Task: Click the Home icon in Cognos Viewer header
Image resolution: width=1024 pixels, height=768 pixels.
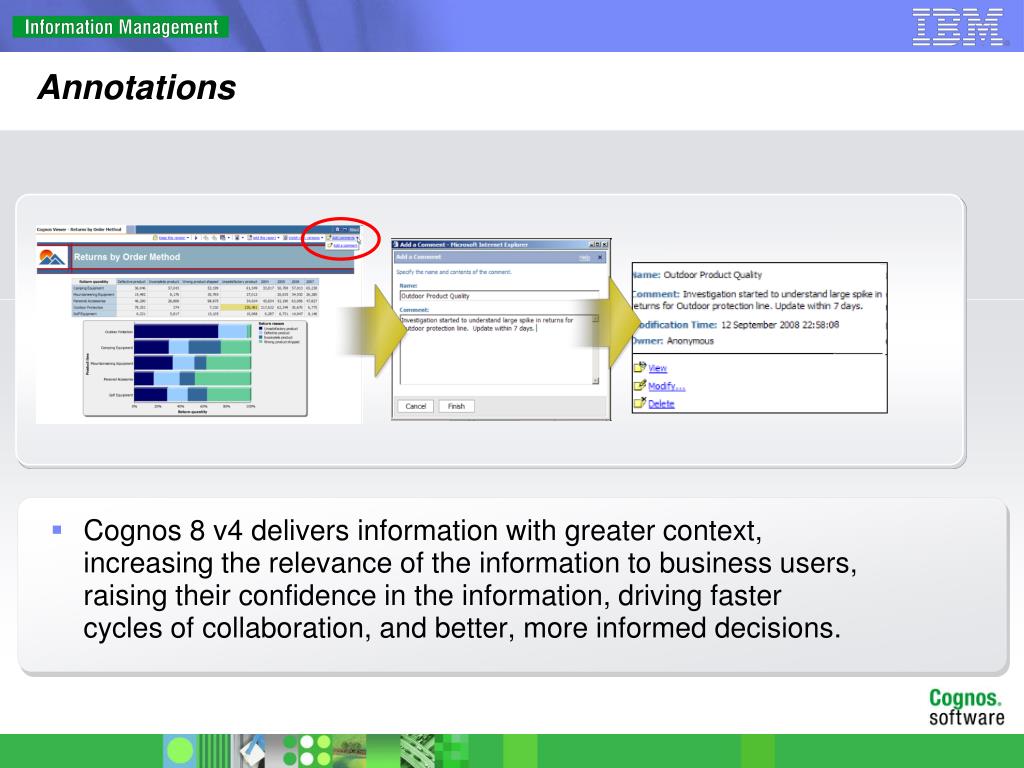Action: (338, 229)
